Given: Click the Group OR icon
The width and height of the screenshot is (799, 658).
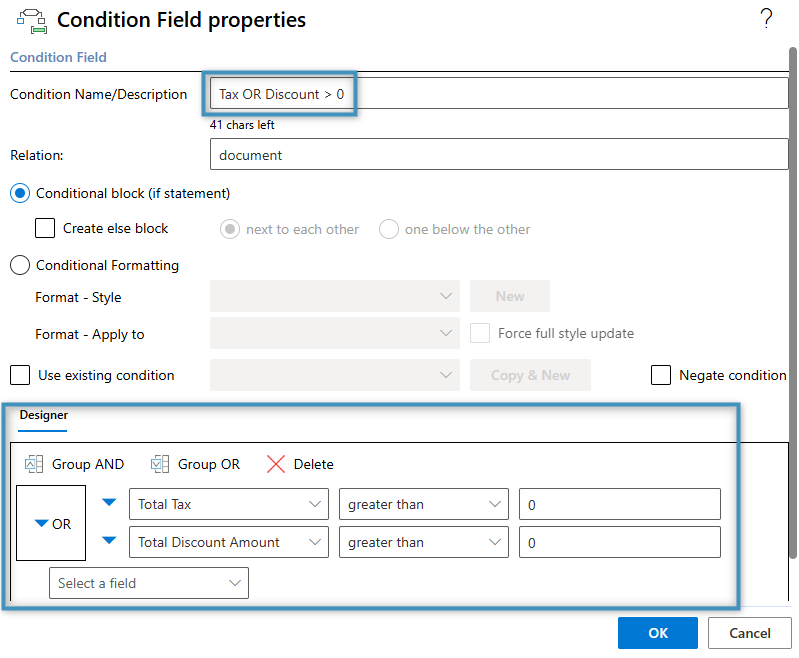Looking at the screenshot, I should 160,464.
